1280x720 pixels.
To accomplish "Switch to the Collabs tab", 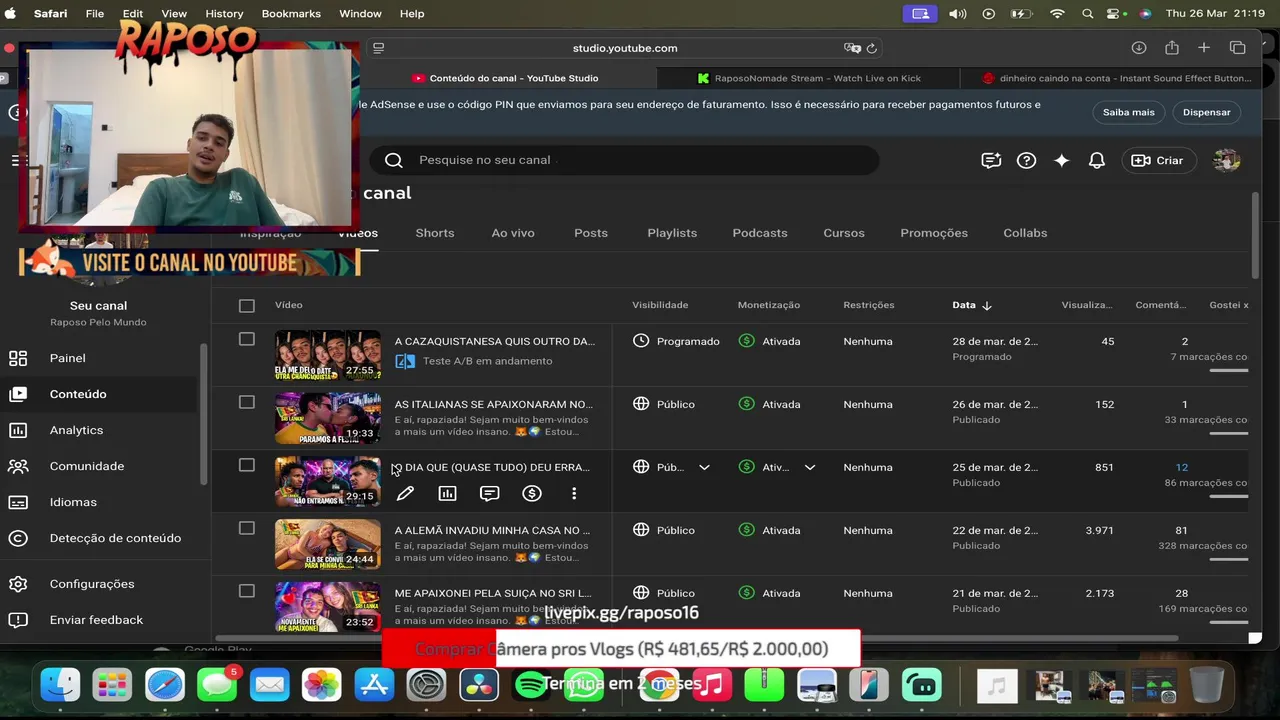I will click(x=1025, y=233).
